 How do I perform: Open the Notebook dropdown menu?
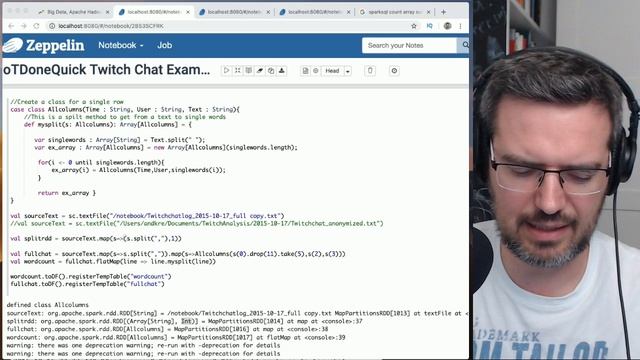click(x=121, y=45)
